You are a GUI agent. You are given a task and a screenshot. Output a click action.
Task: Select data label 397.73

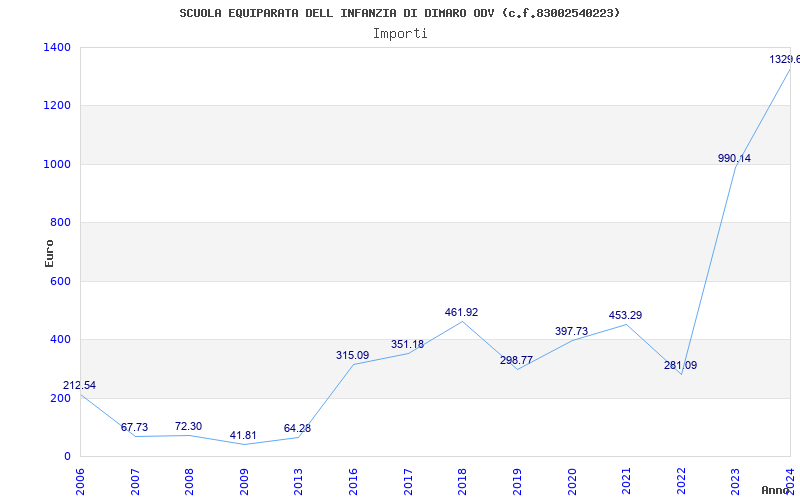tap(571, 331)
